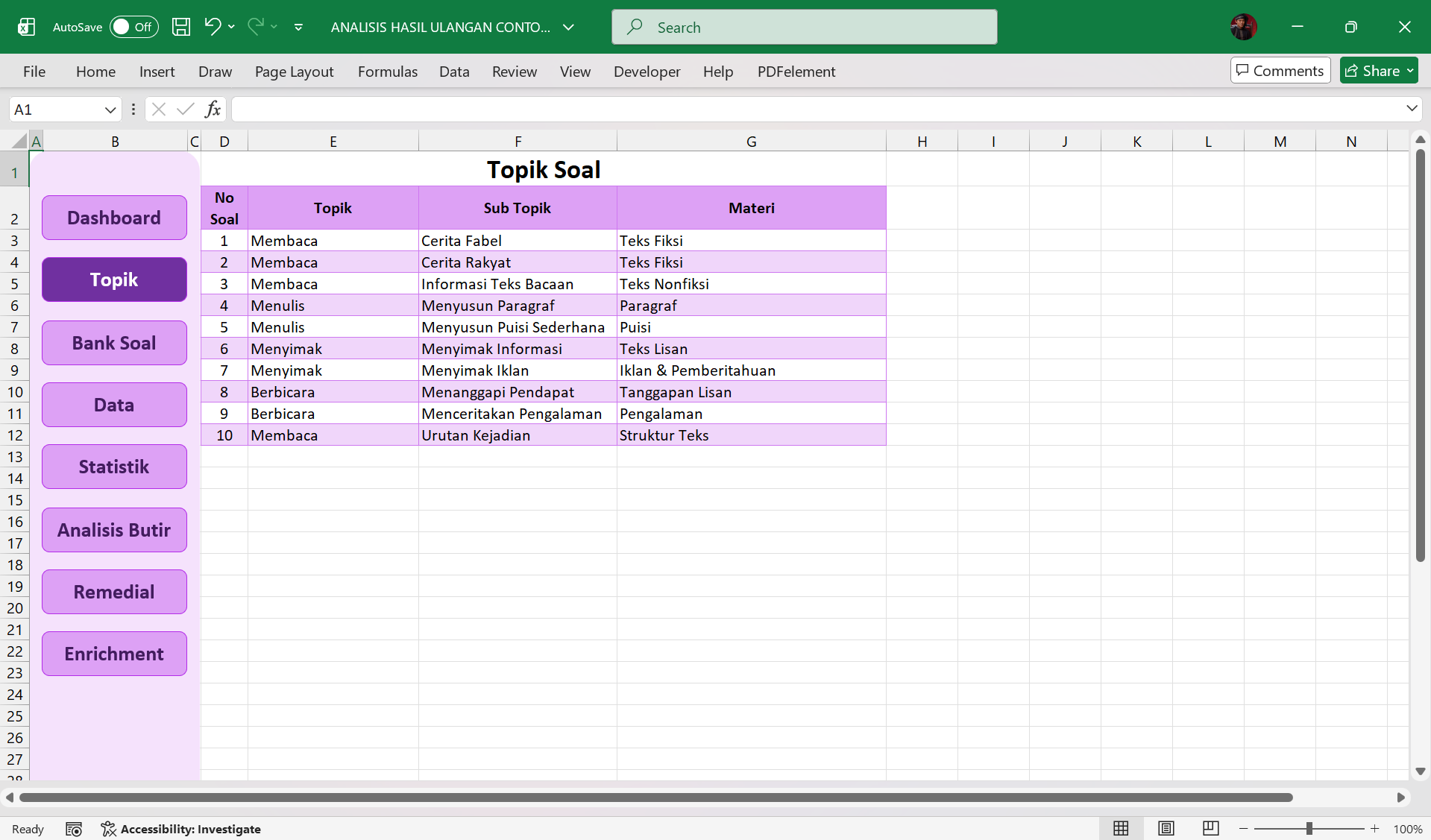Click the Share button
Viewport: 1431px width, 840px height.
click(x=1379, y=71)
